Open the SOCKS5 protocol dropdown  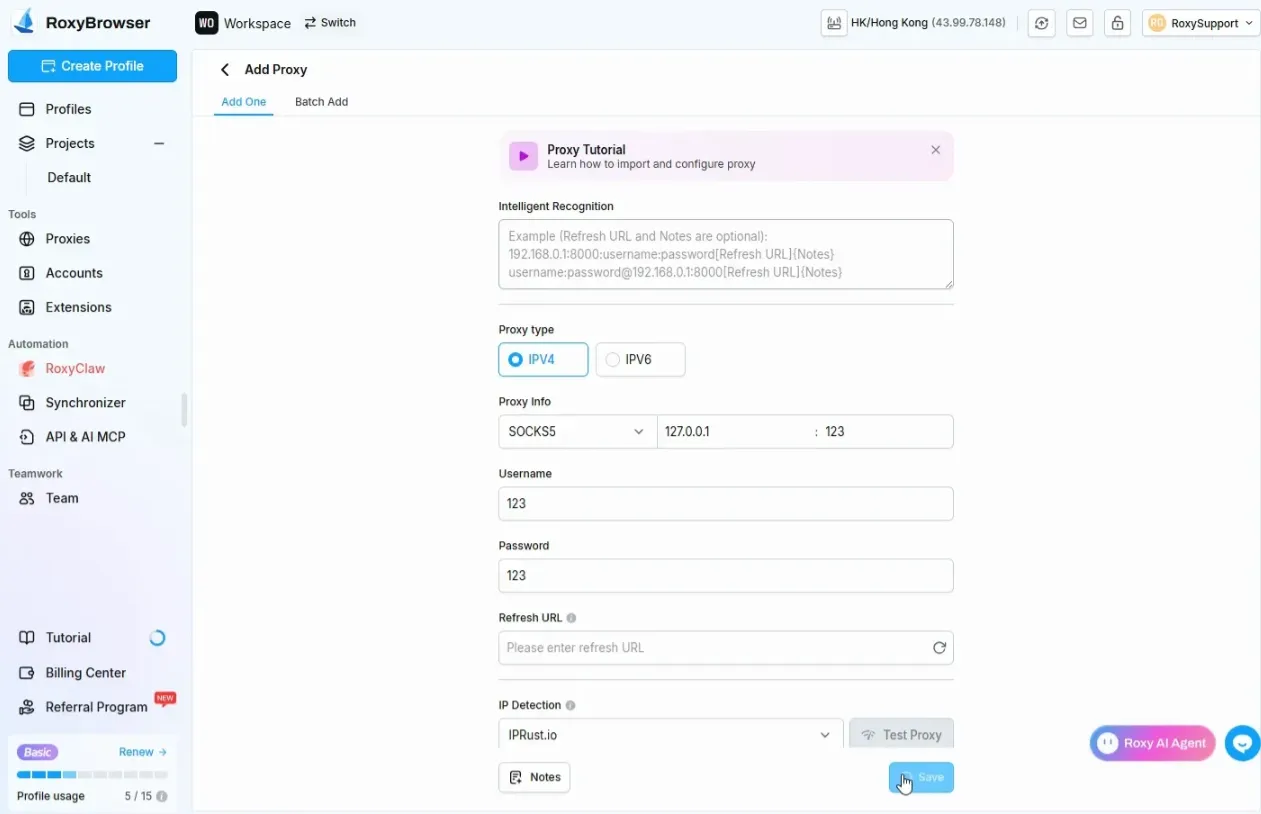577,432
